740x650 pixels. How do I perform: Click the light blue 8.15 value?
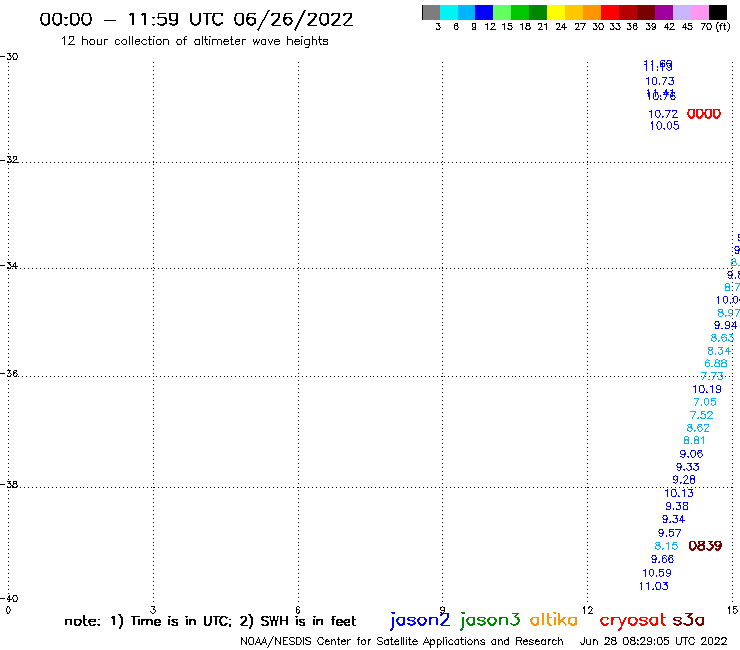coord(666,546)
